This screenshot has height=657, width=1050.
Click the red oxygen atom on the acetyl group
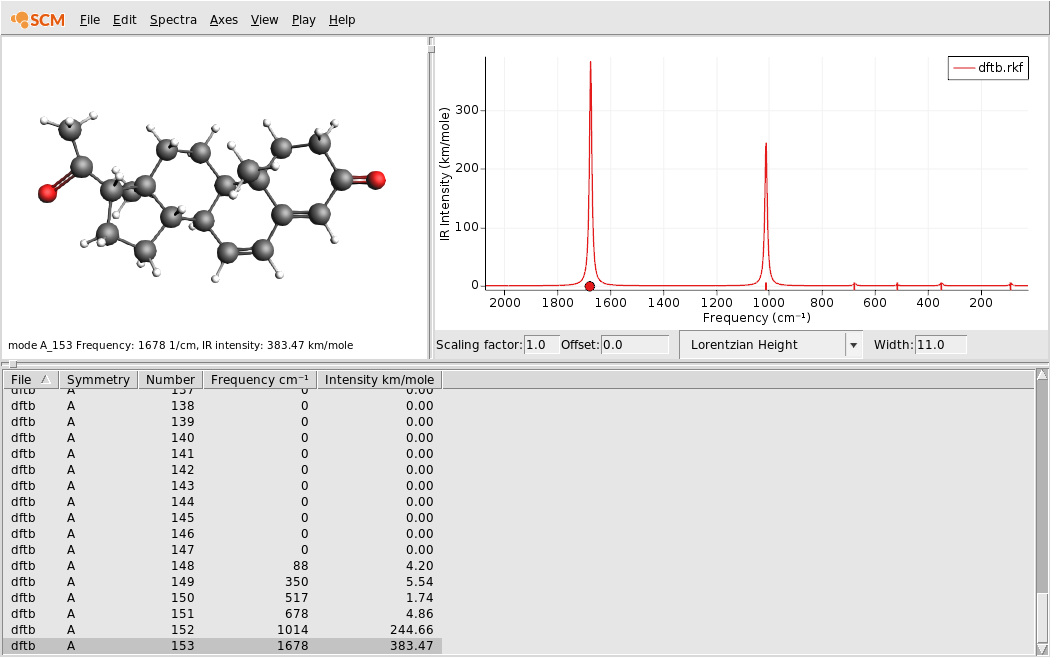47,194
